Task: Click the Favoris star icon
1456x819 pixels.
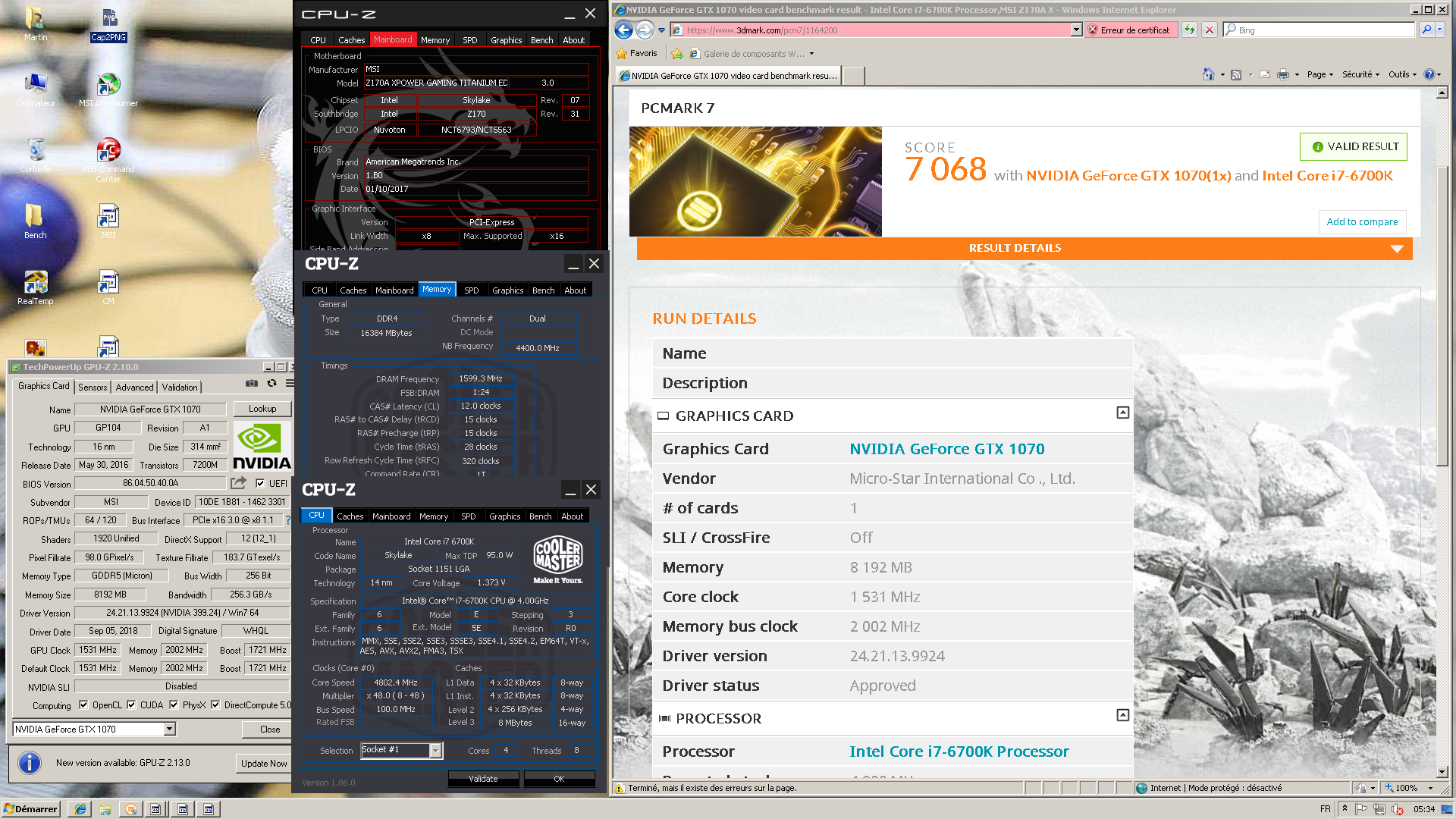Action: pos(622,54)
